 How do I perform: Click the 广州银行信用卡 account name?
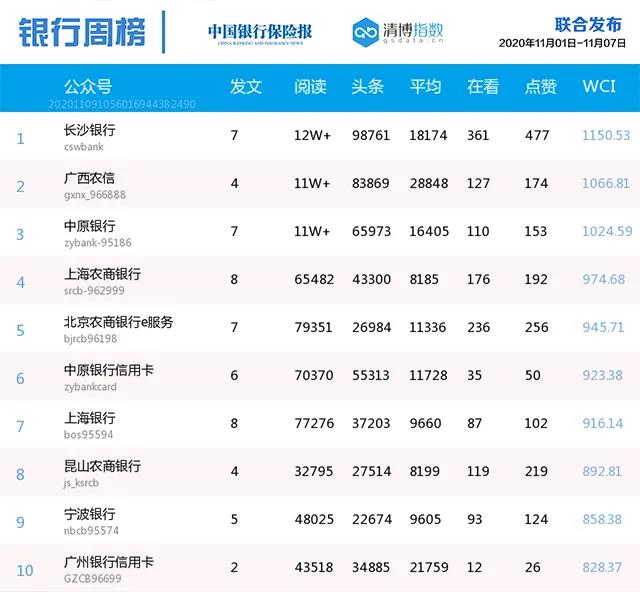click(x=109, y=562)
